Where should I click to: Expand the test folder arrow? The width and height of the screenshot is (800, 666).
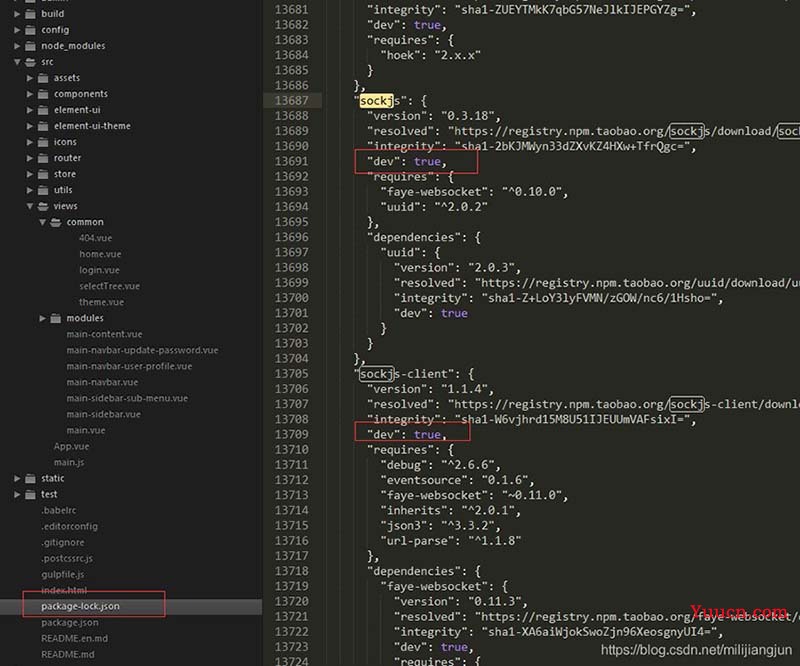[x=17, y=494]
